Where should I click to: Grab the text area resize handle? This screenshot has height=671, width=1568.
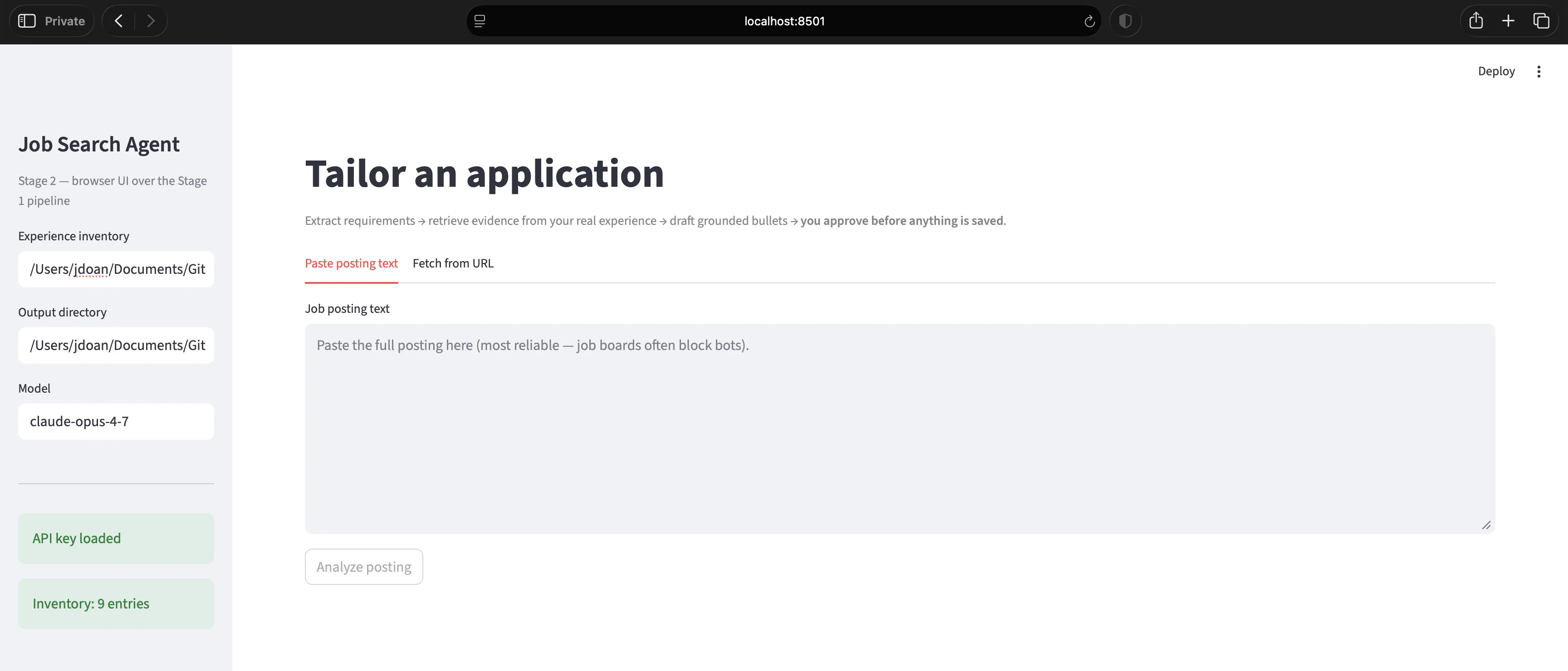(x=1486, y=525)
